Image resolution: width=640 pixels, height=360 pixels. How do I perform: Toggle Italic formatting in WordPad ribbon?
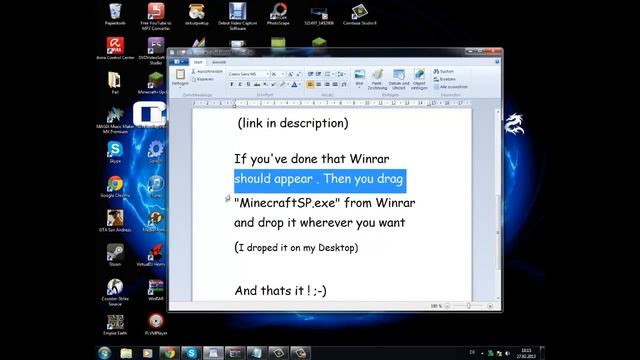(x=240, y=84)
